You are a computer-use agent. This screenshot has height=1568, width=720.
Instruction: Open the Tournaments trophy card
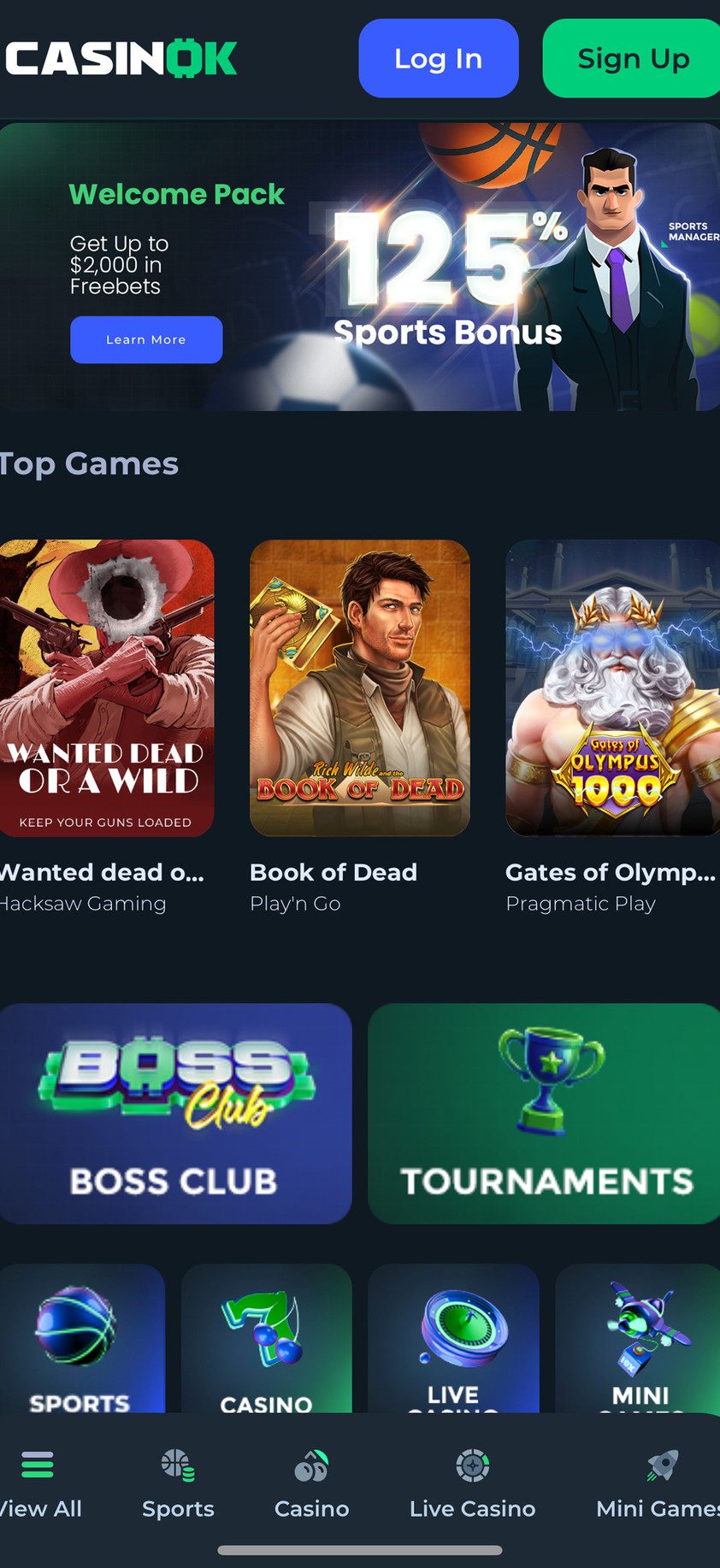[x=545, y=1113]
